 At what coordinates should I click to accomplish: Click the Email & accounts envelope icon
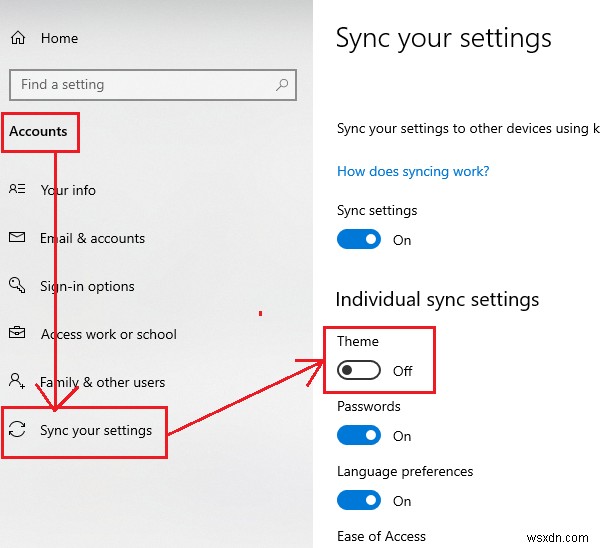17,237
